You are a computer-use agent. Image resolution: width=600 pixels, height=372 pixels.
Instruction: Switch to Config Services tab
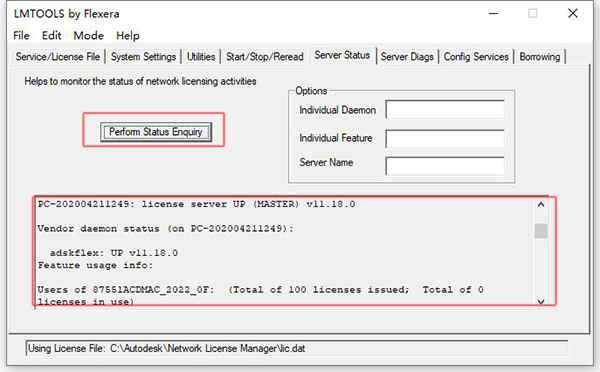pyautogui.click(x=476, y=57)
